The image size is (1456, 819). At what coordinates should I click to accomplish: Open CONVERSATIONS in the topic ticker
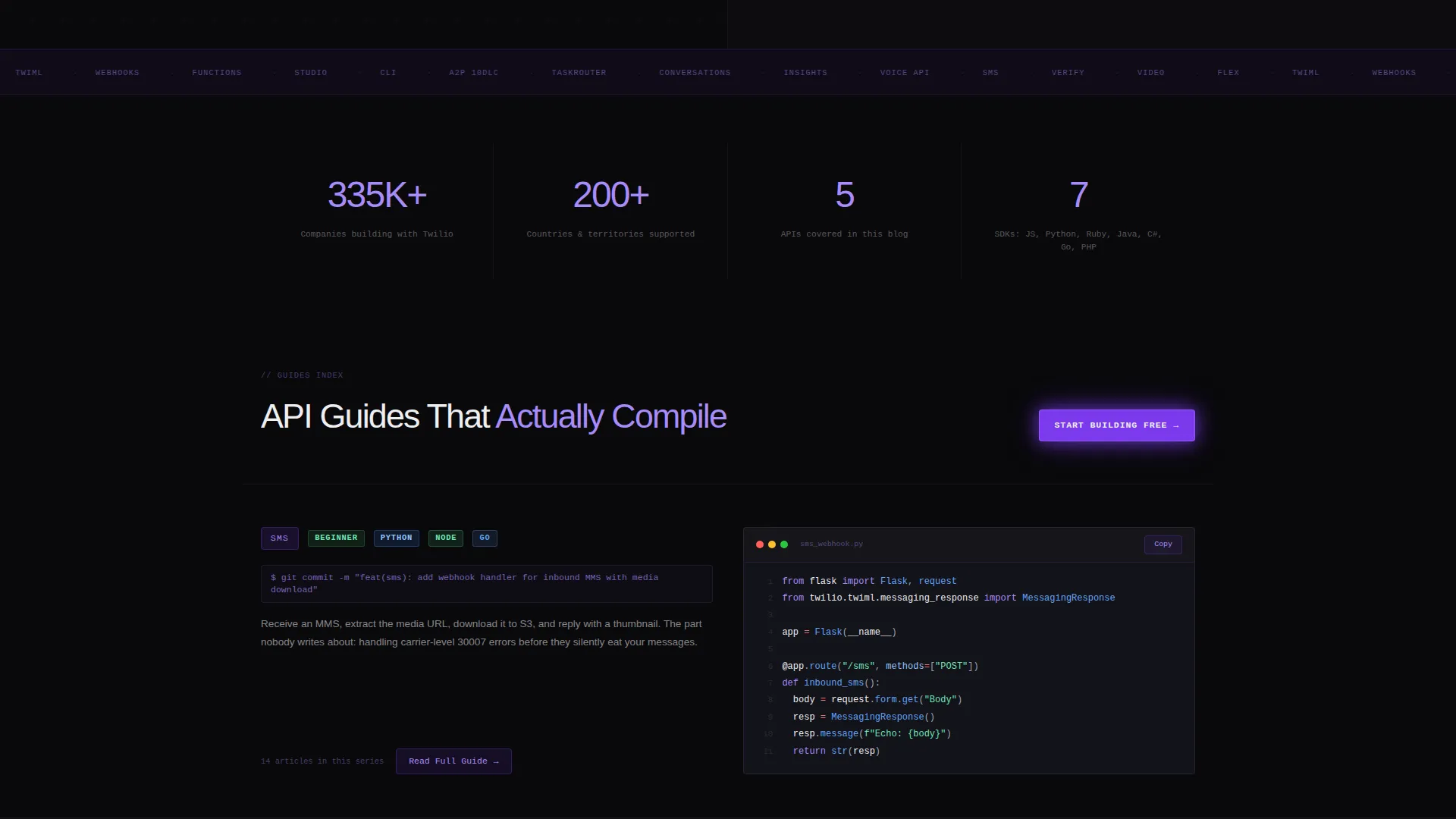(695, 73)
